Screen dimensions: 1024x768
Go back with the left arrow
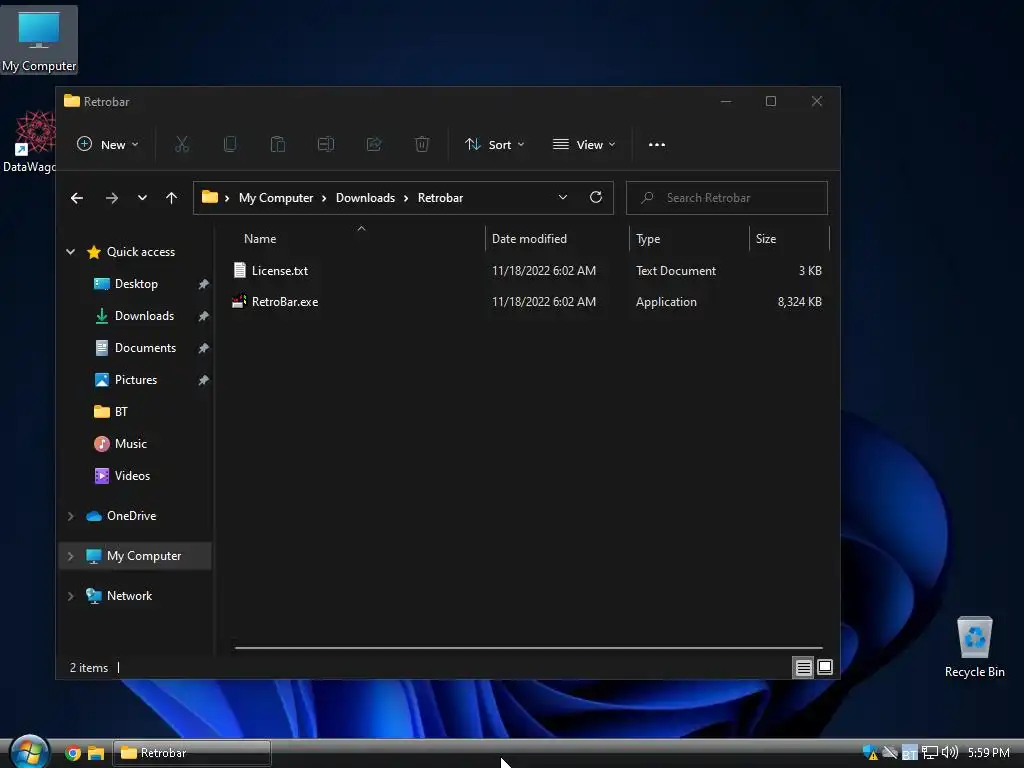[x=77, y=198]
